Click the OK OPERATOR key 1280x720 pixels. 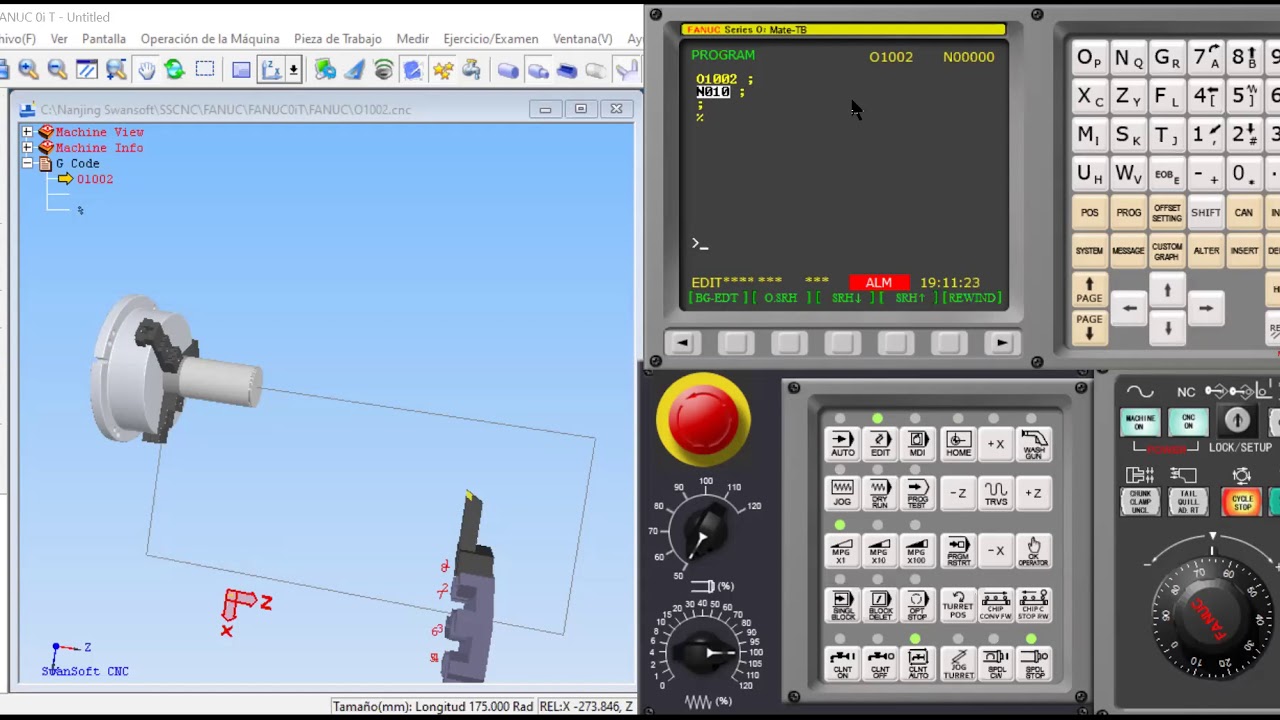pyautogui.click(x=1034, y=550)
